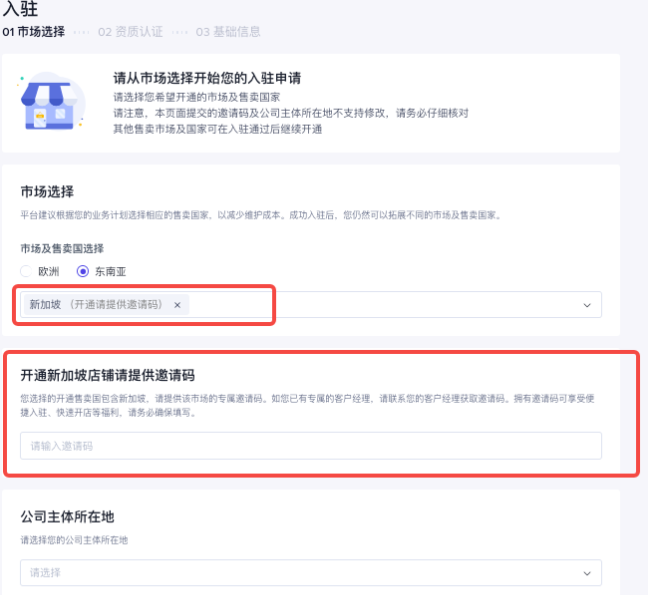Go to step 01 市场选择
This screenshot has width=648, height=595.
click(x=33, y=32)
